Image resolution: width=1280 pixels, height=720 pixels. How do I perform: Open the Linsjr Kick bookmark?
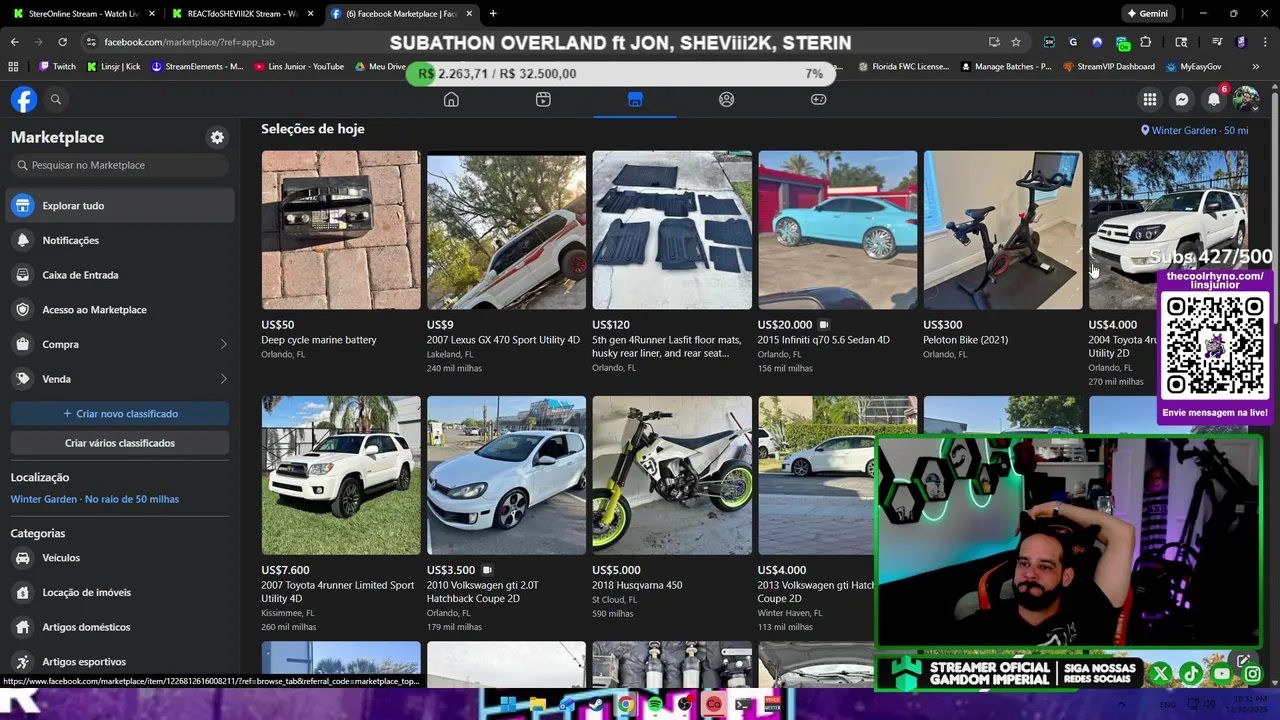pos(113,67)
